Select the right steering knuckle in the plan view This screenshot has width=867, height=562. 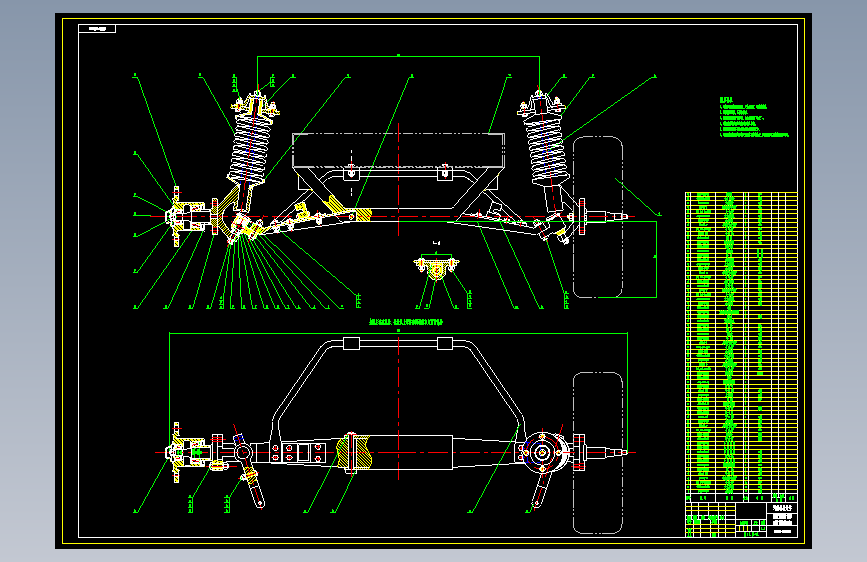[544, 453]
